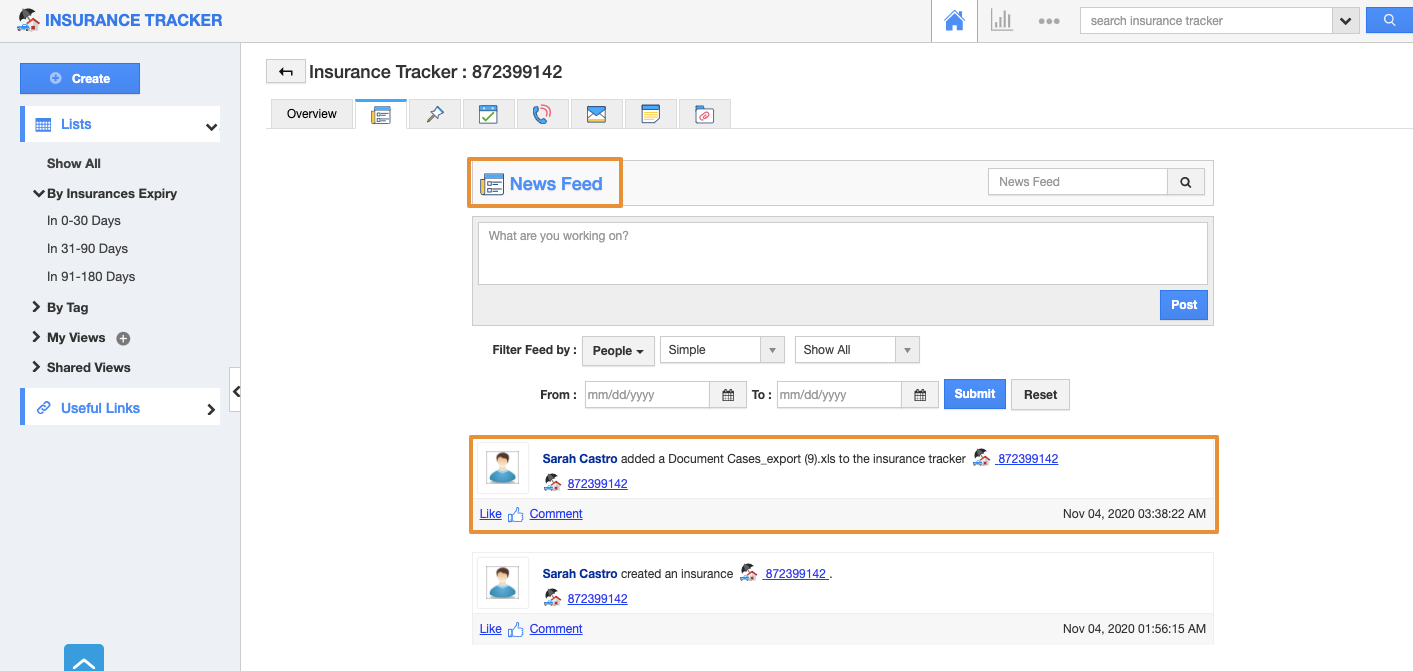Open the header search dropdown arrow
The width and height of the screenshot is (1413, 671).
point(1346,21)
